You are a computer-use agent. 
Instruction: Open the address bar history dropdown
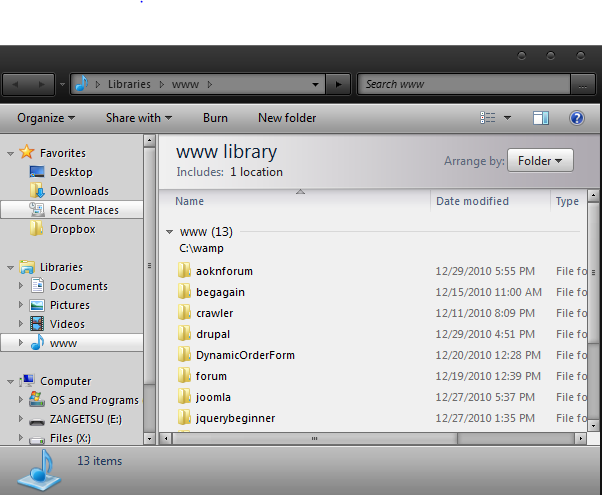click(x=315, y=84)
